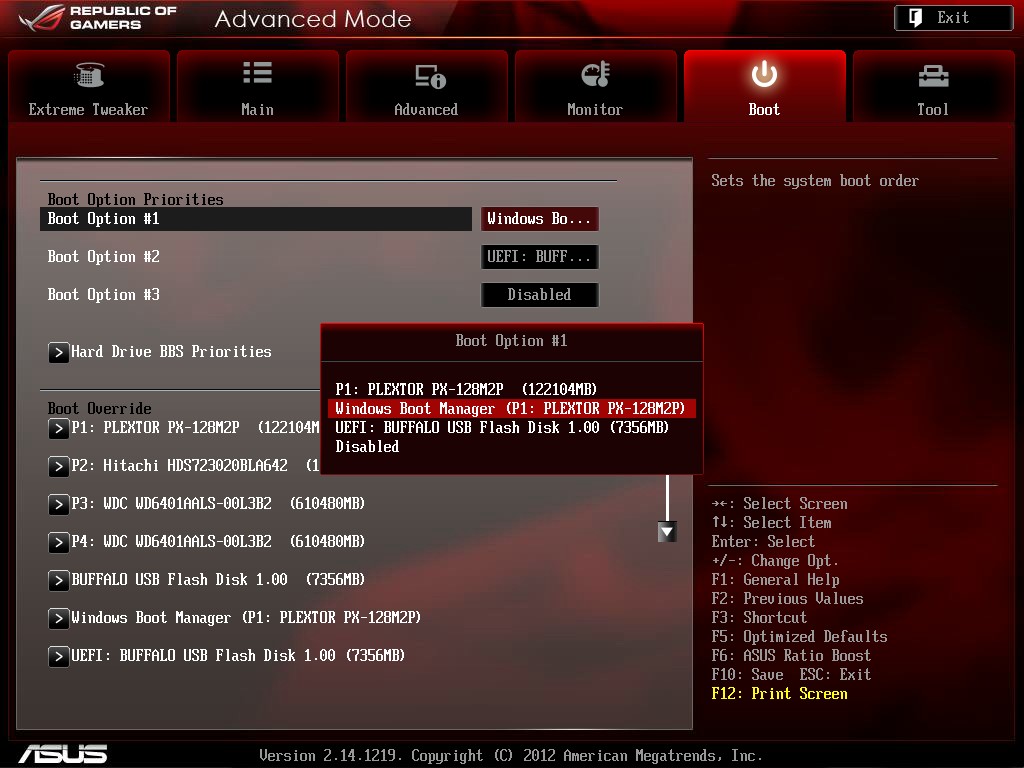Click arrow icon beside P1: PLEXTOR override
Image resolution: width=1024 pixels, height=768 pixels.
click(x=58, y=428)
